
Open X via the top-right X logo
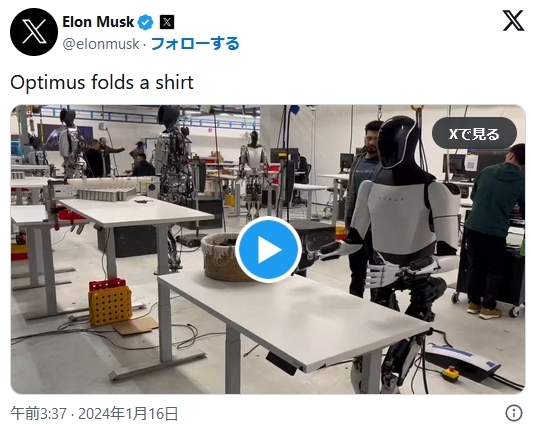[513, 20]
